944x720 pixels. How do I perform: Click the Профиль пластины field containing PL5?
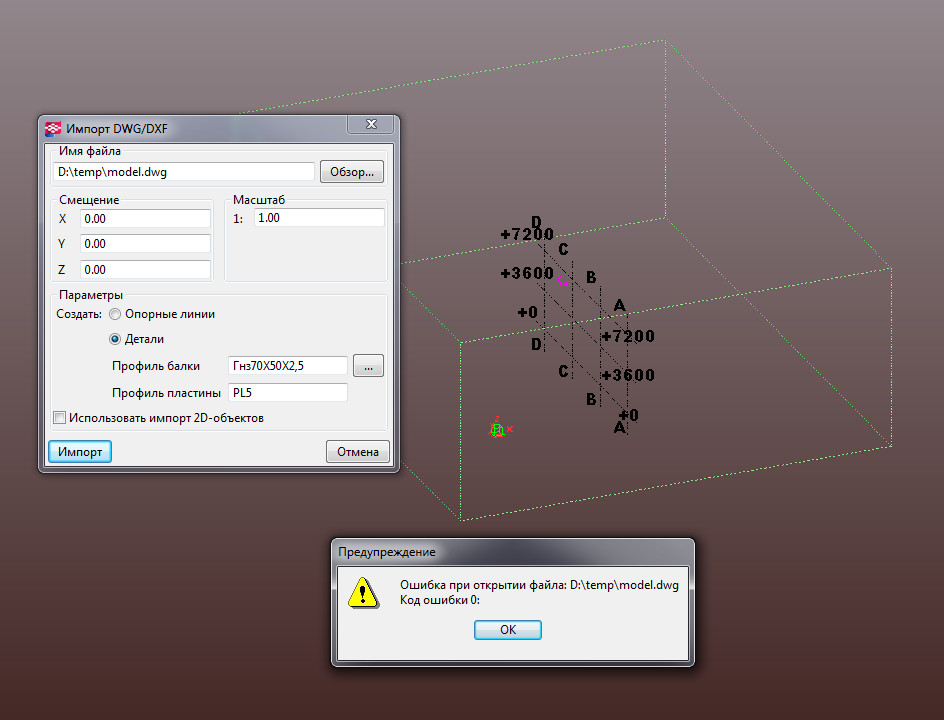(288, 393)
